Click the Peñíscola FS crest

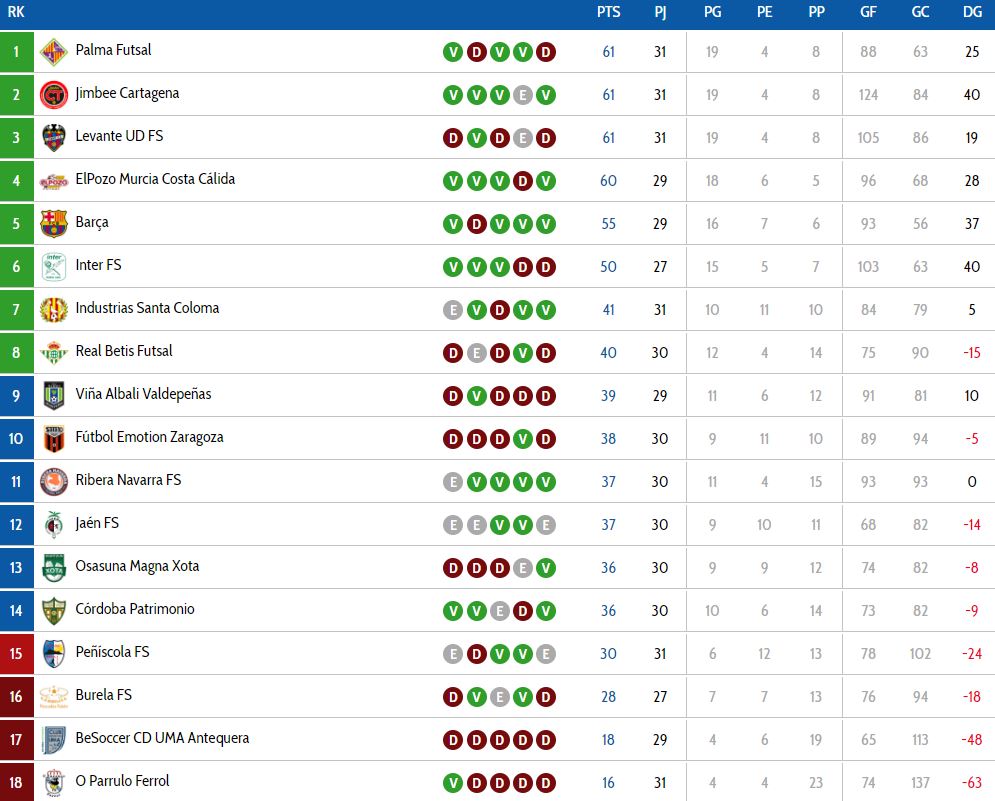(54, 654)
